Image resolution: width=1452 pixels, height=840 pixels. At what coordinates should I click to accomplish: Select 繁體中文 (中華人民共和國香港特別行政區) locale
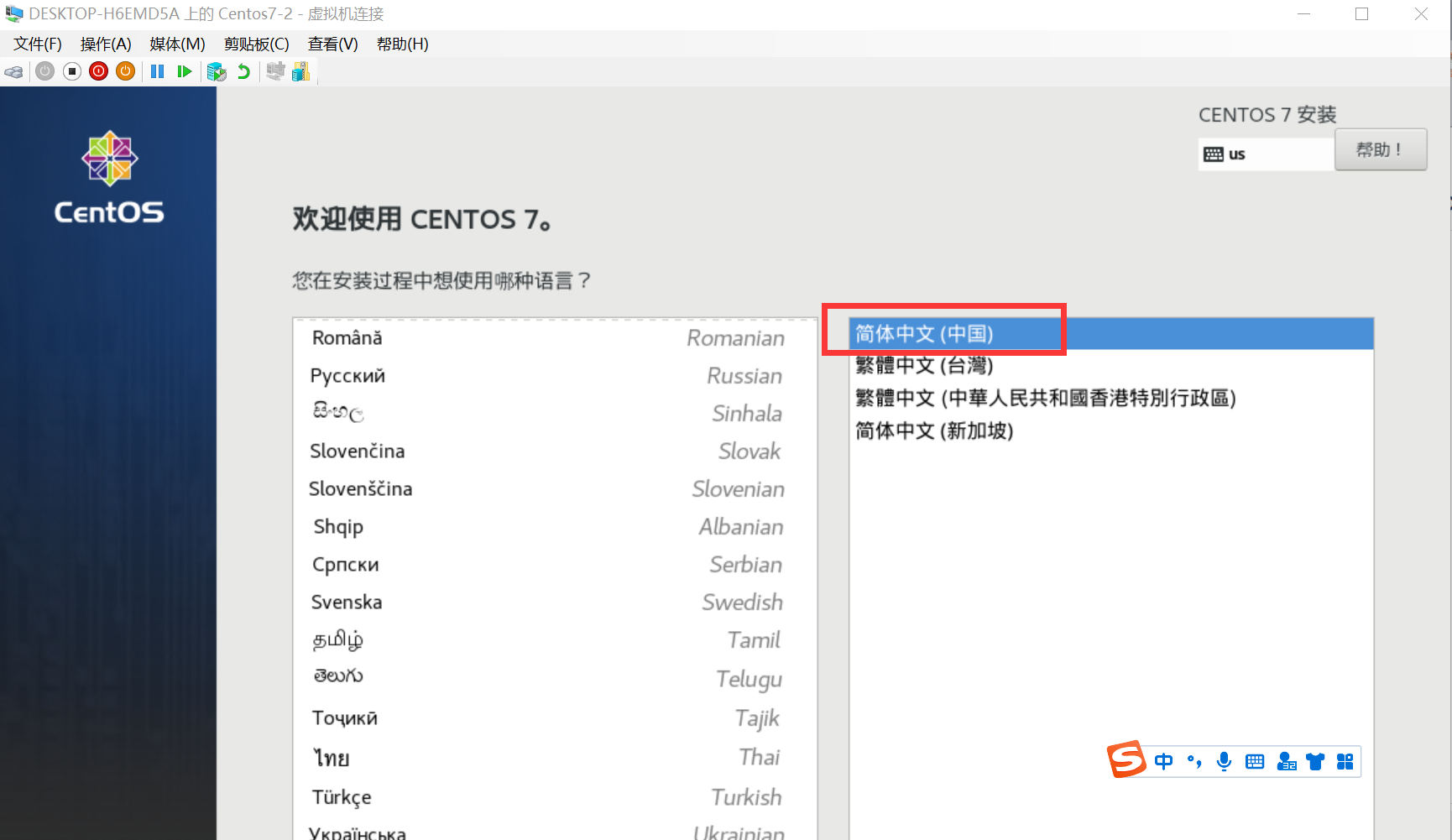coord(1110,398)
